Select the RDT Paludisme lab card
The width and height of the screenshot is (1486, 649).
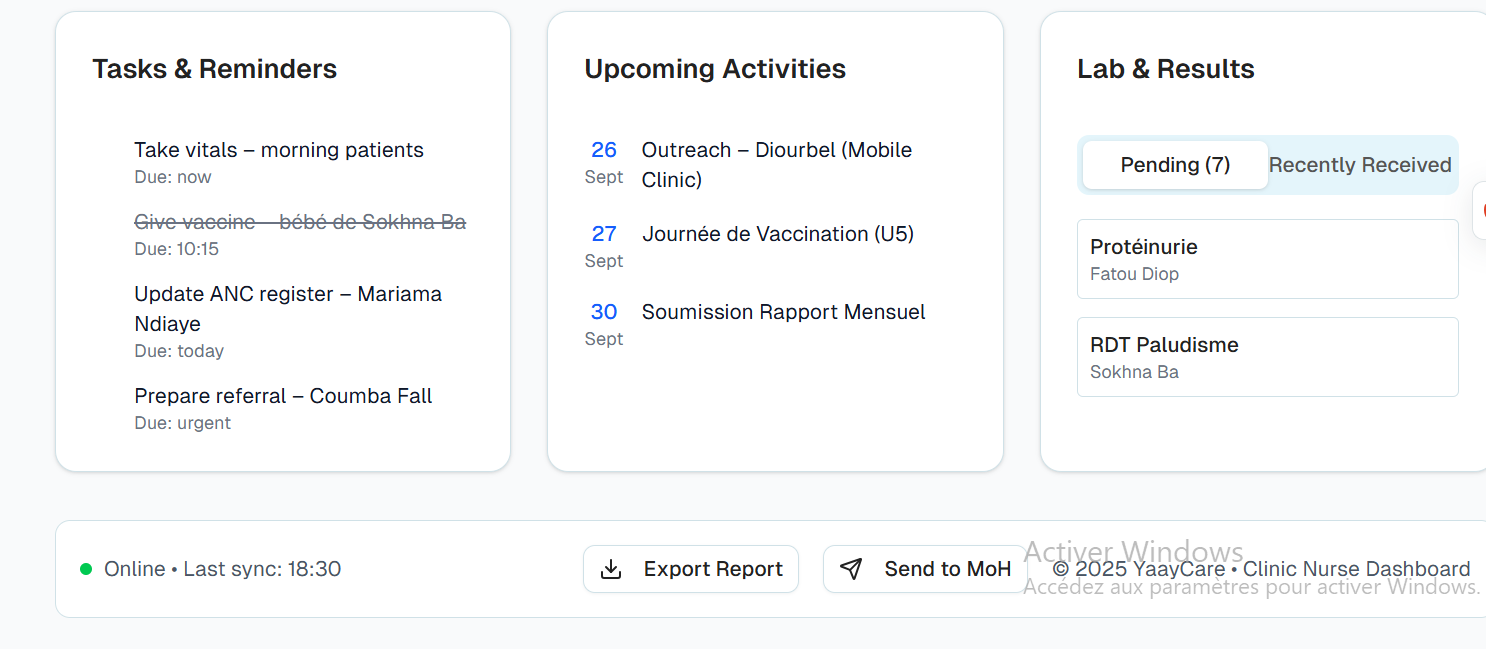coord(1267,357)
